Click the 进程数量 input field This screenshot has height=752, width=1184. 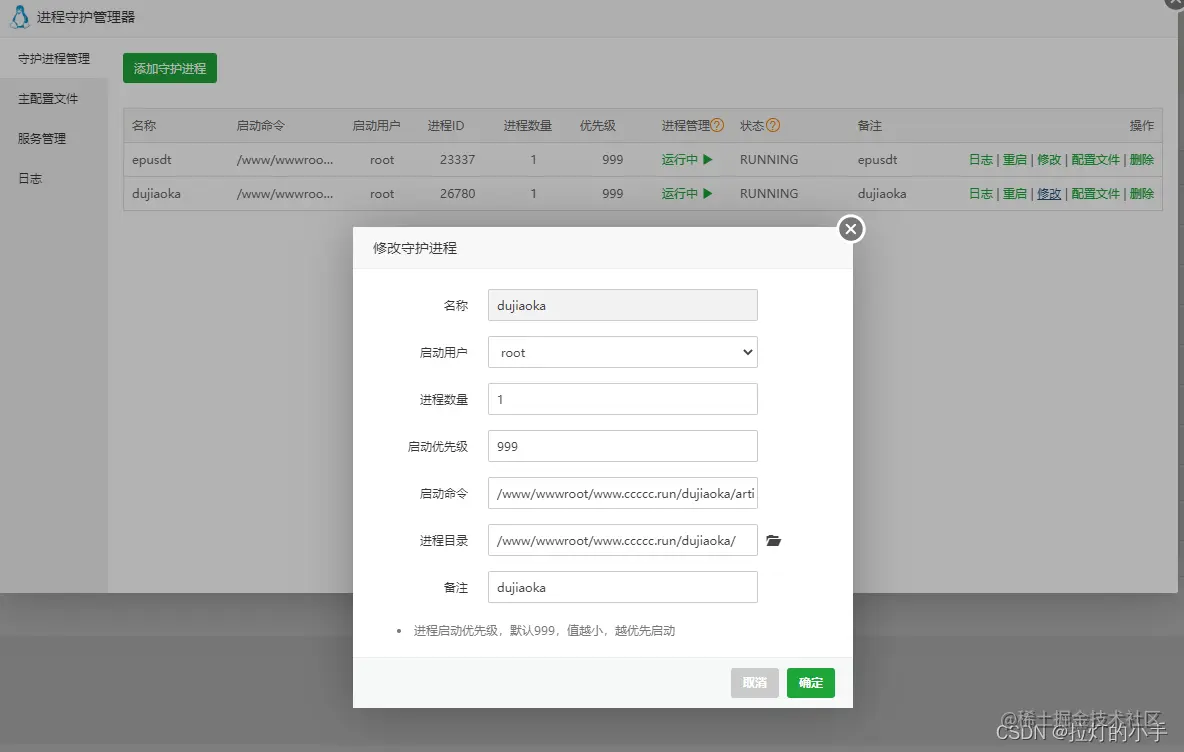622,398
